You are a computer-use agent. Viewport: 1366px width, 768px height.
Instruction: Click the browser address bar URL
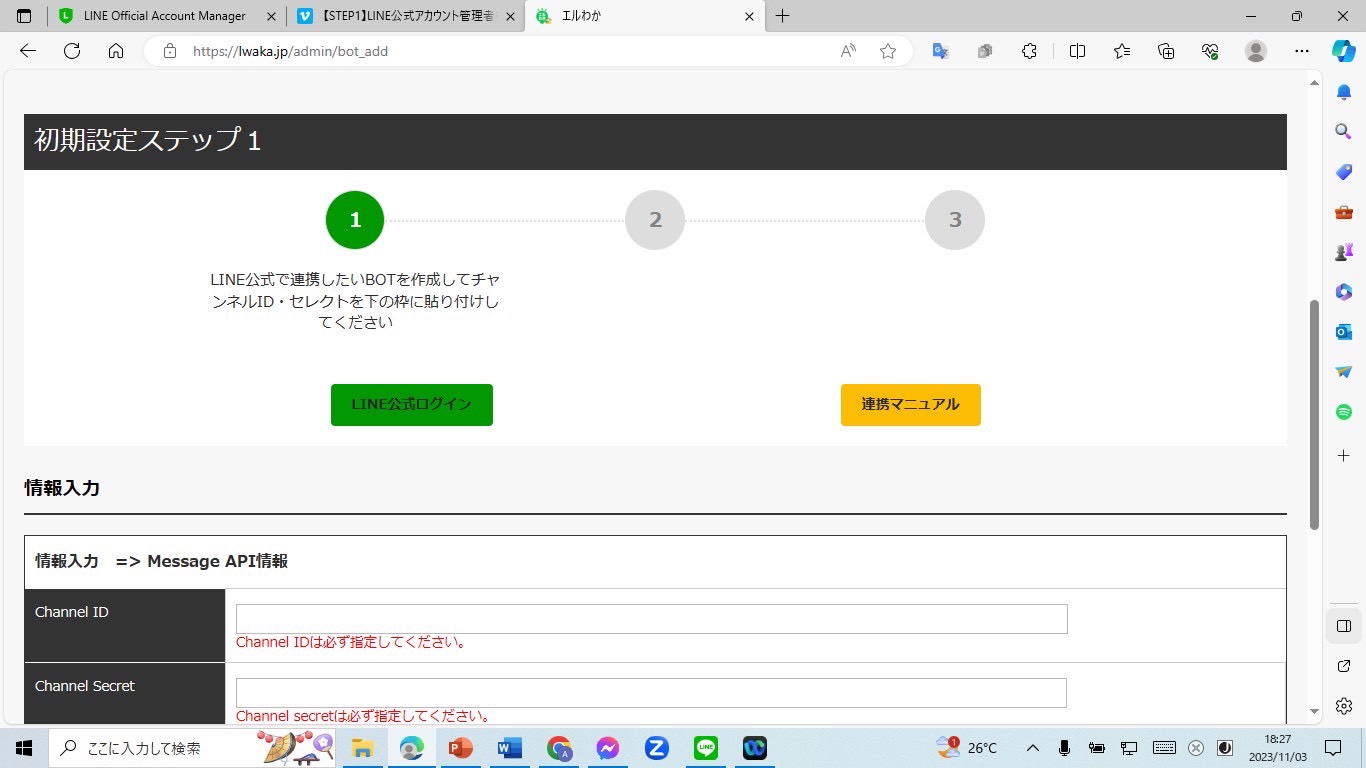[x=290, y=51]
